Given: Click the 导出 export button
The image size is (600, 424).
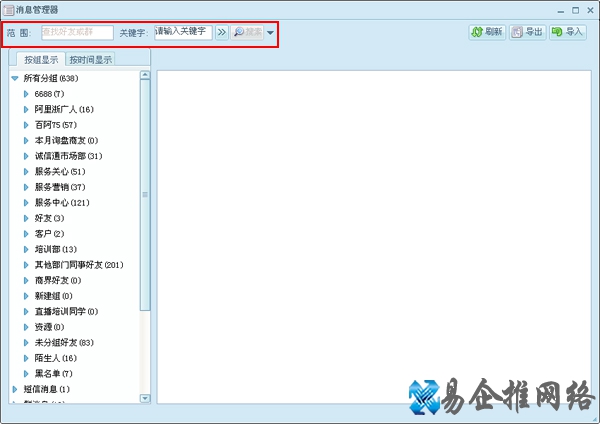Looking at the screenshot, I should click(527, 32).
